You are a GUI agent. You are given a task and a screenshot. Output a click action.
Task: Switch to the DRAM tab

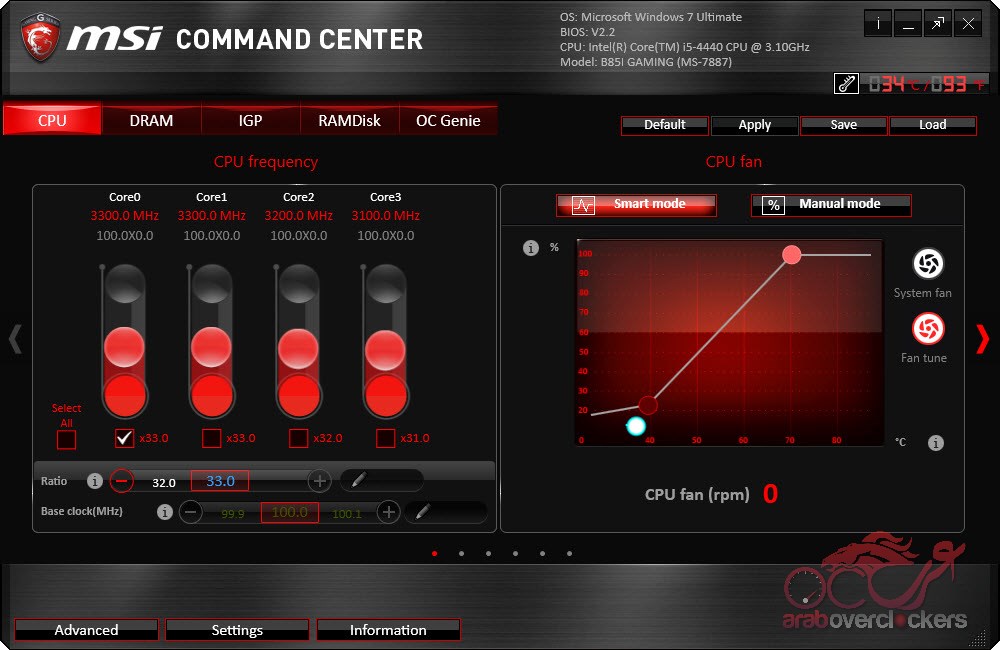point(151,120)
